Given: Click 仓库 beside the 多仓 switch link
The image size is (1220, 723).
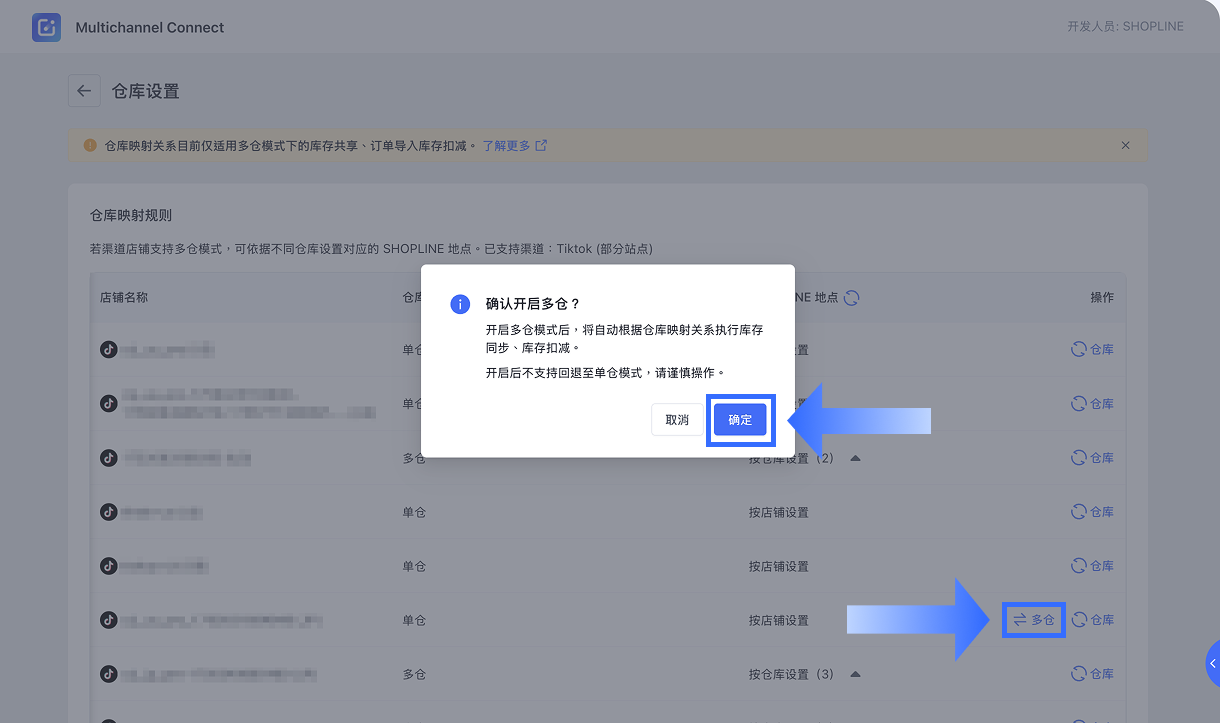Looking at the screenshot, I should [1092, 620].
